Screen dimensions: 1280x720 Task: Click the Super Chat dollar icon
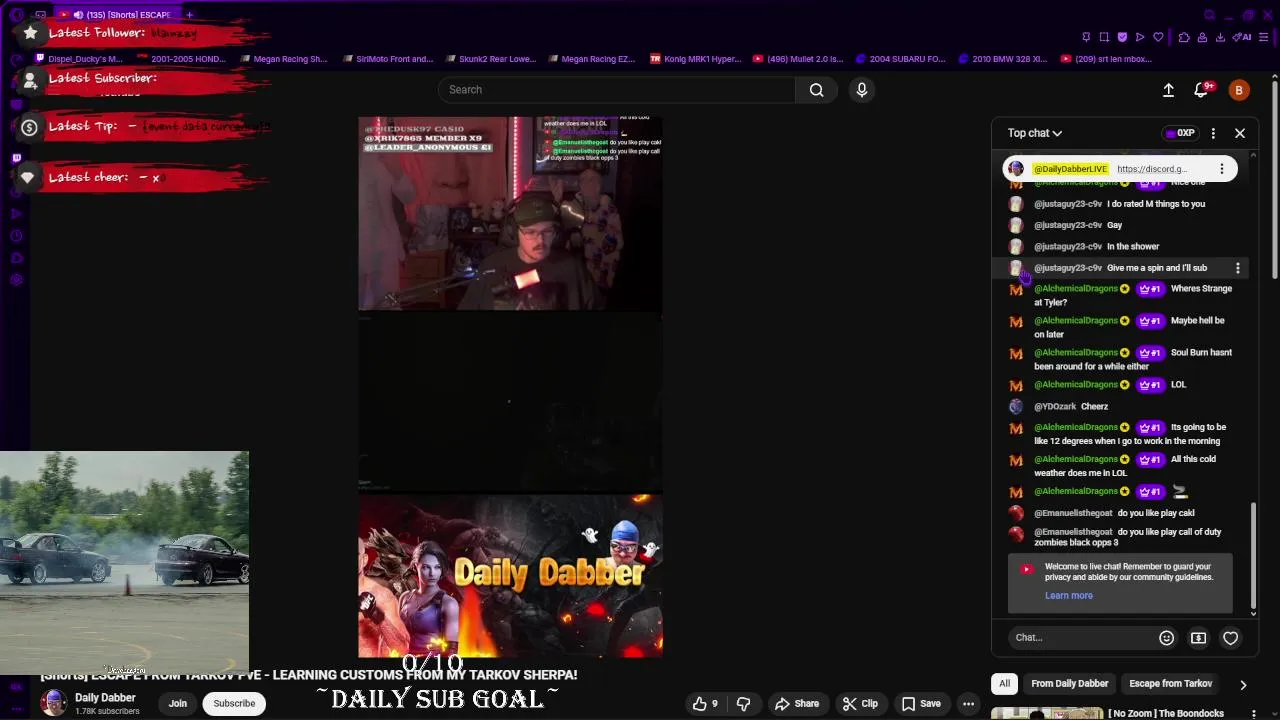(x=1198, y=638)
